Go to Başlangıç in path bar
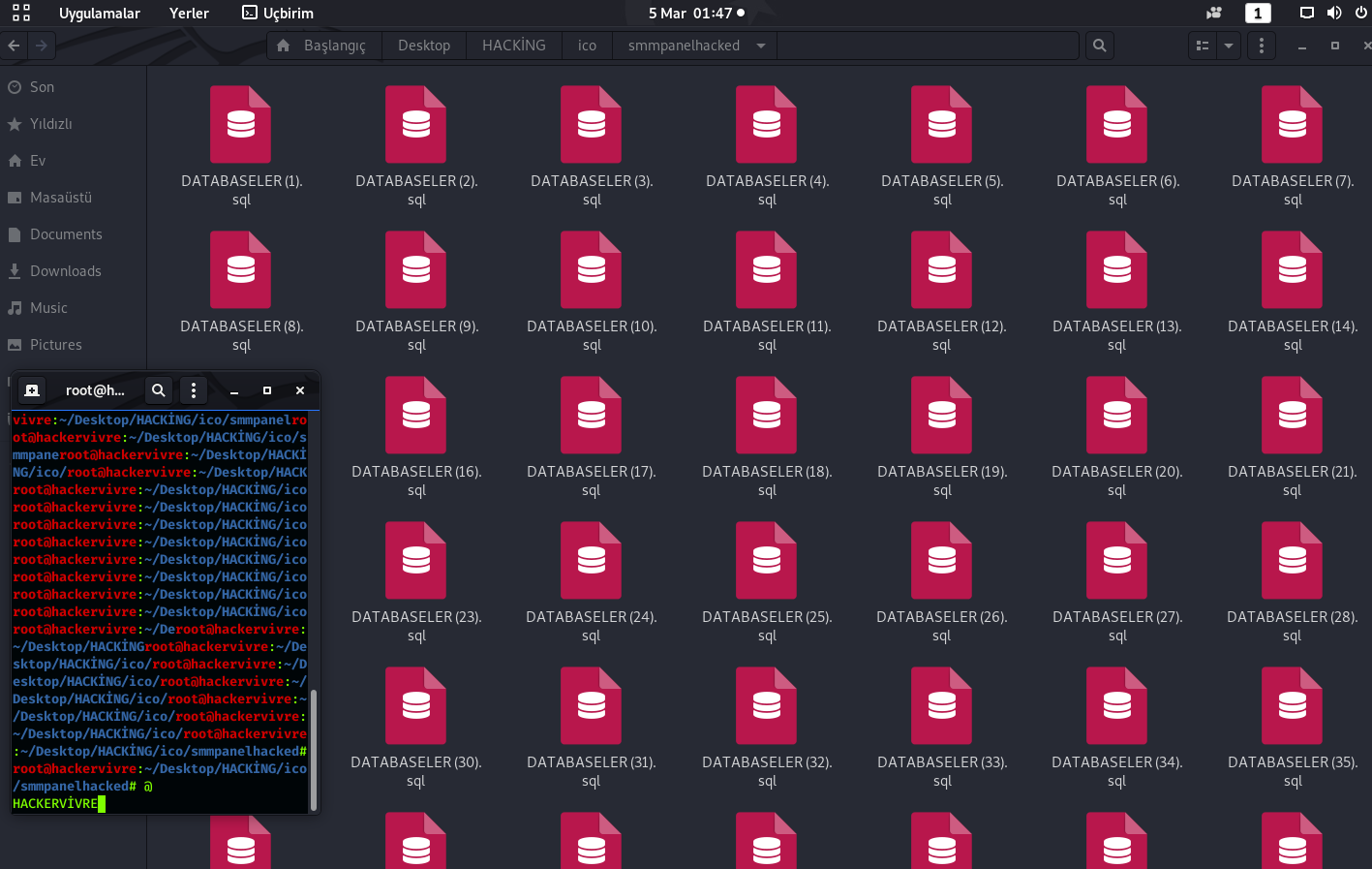The width and height of the screenshot is (1372, 869). 324,46
